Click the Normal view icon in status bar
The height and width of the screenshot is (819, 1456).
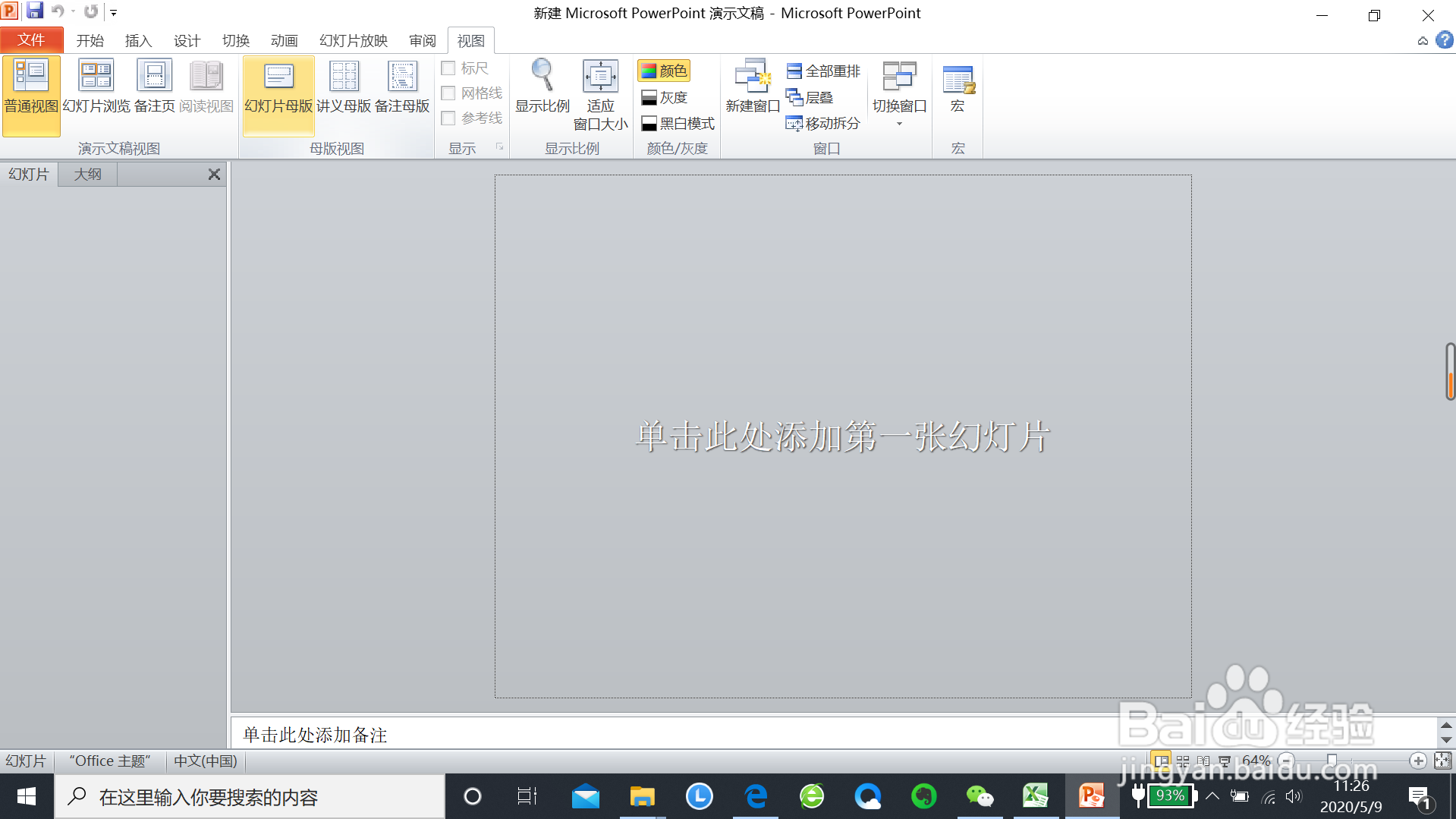point(1161,761)
